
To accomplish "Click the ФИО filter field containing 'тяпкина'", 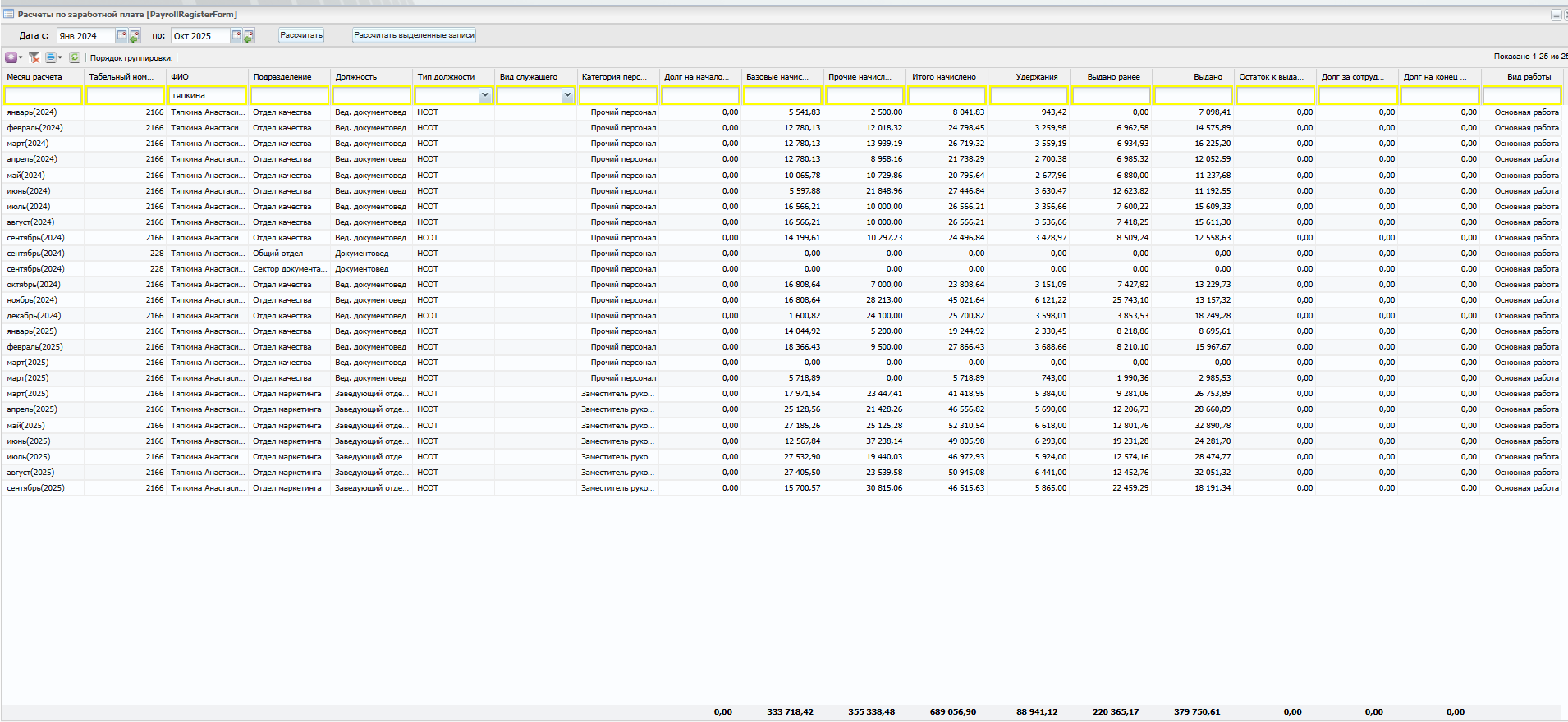I will [208, 95].
